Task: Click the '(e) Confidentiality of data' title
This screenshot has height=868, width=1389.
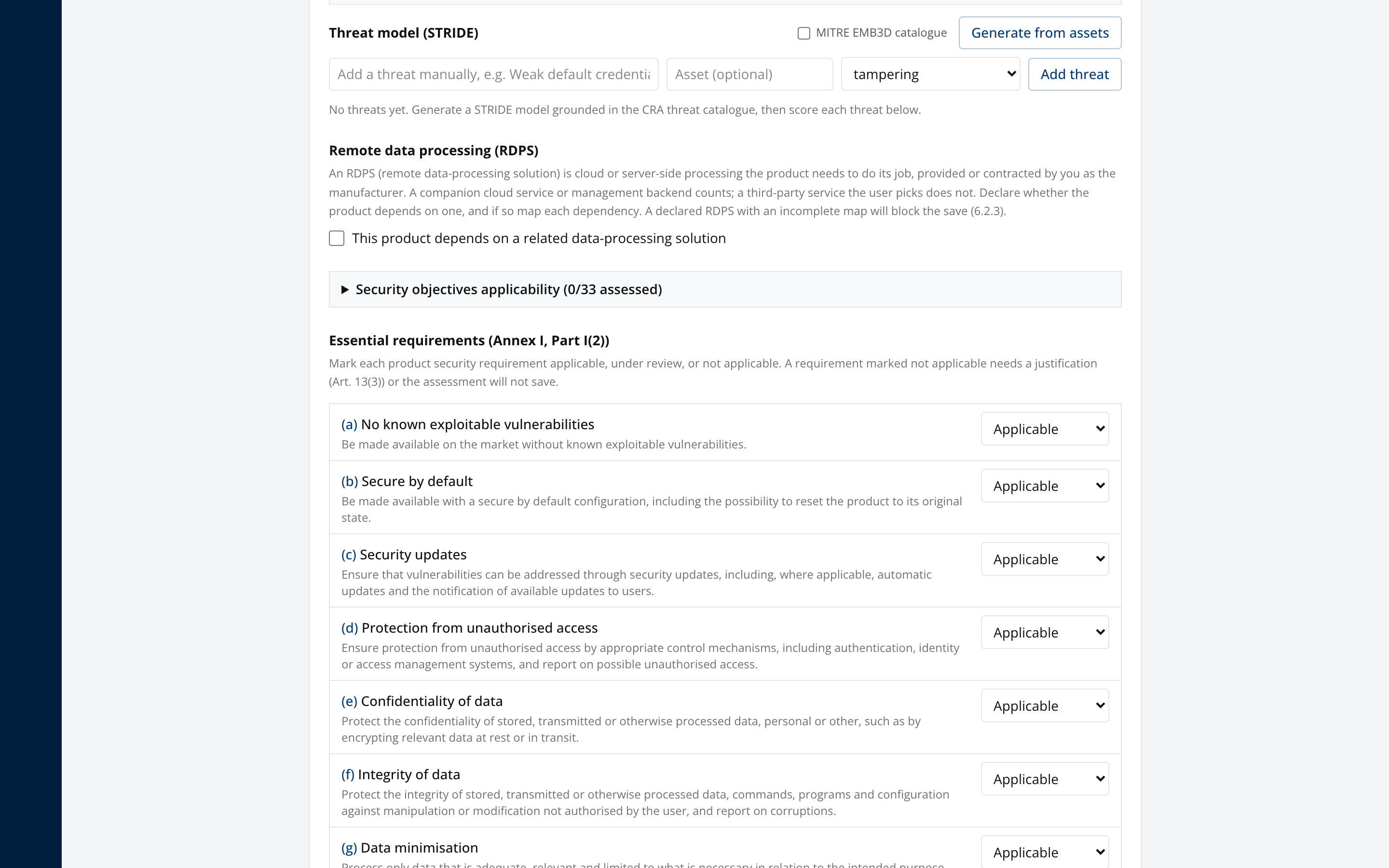Action: point(422,701)
